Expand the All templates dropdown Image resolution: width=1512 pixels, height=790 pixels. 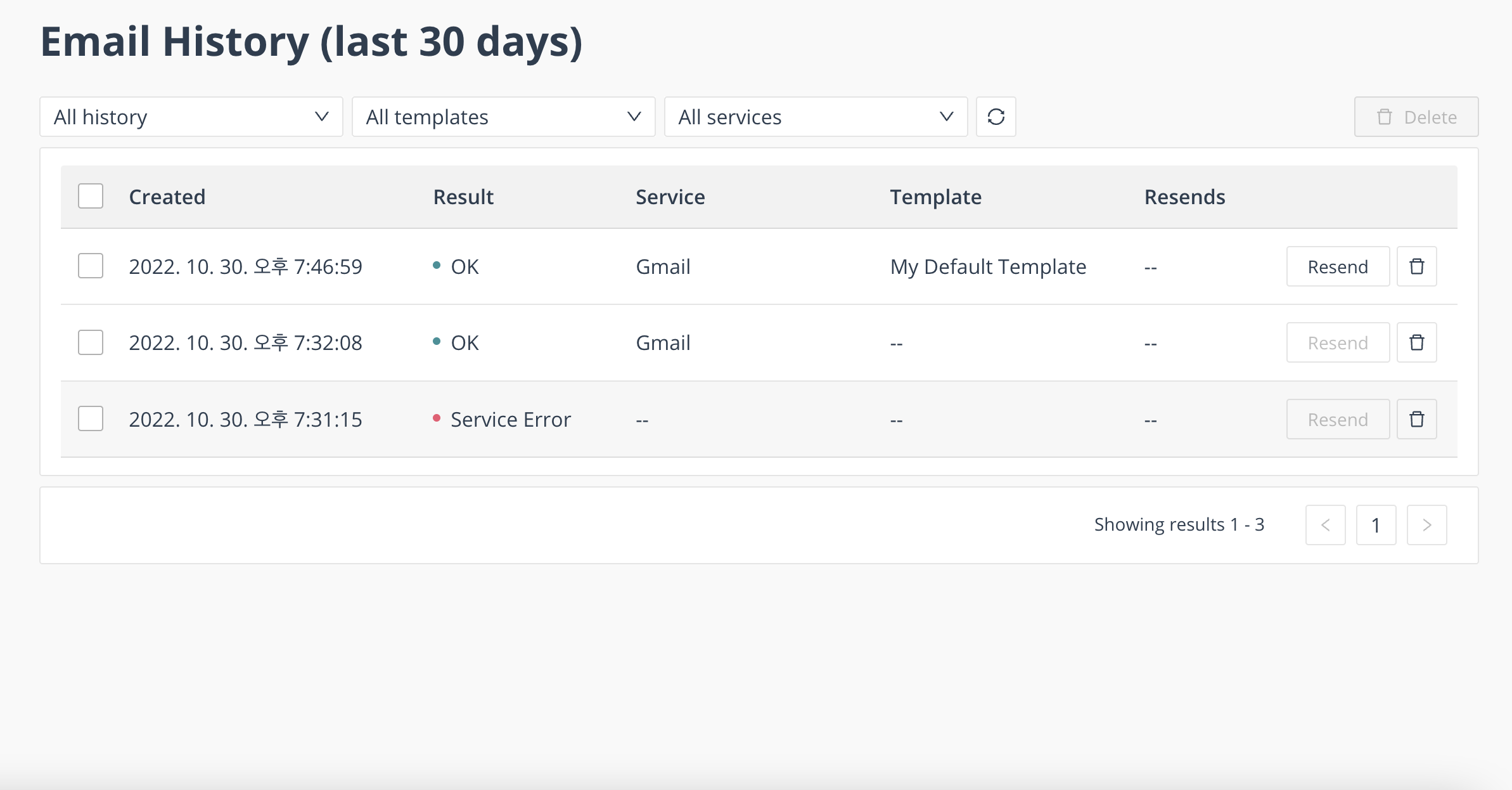(x=503, y=117)
